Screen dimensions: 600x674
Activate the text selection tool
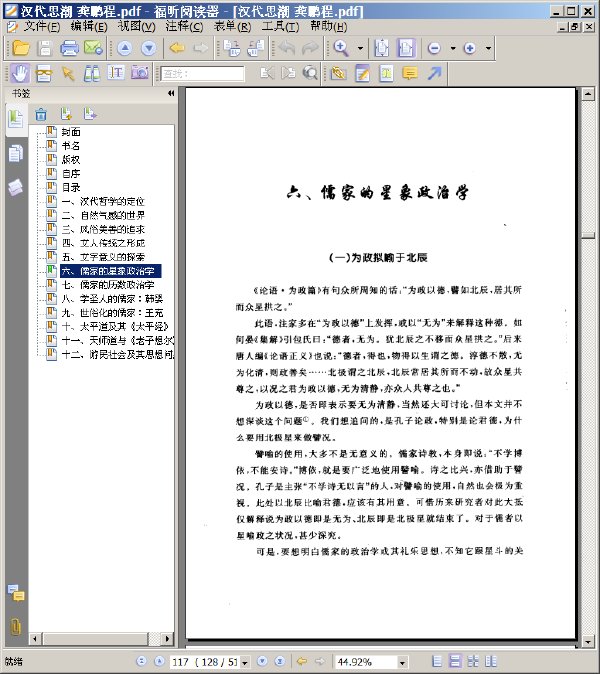click(x=116, y=73)
